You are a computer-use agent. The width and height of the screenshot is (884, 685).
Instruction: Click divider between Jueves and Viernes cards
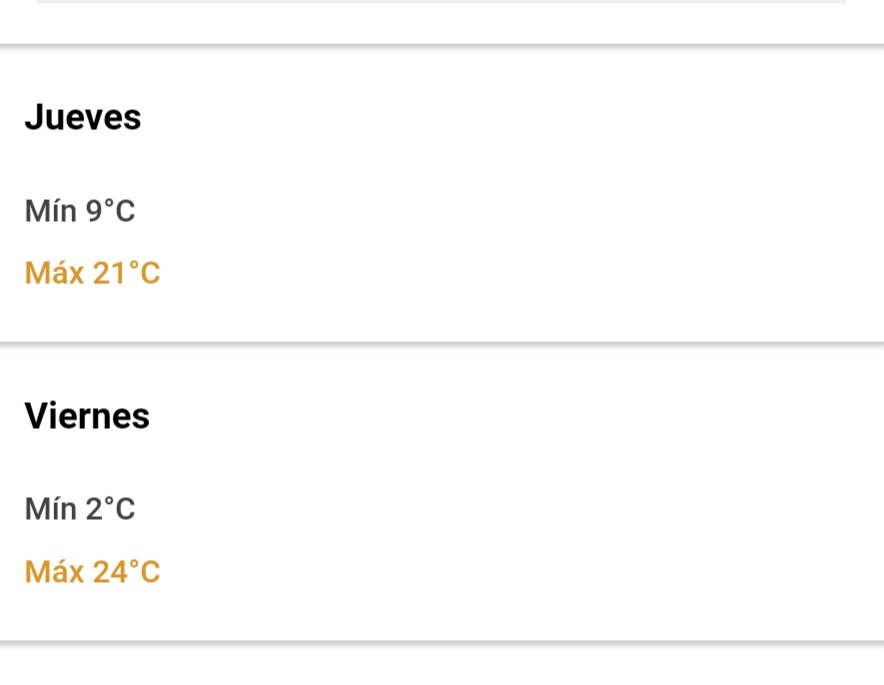442,343
